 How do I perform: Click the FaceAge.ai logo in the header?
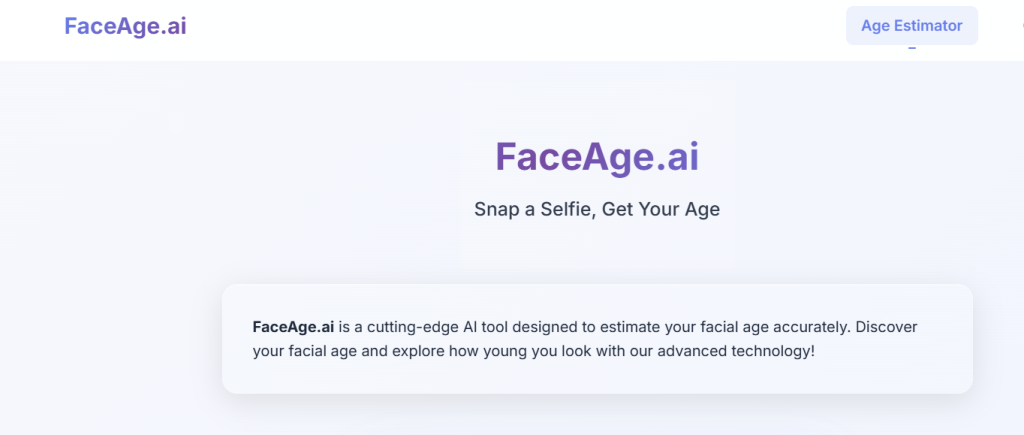125,26
